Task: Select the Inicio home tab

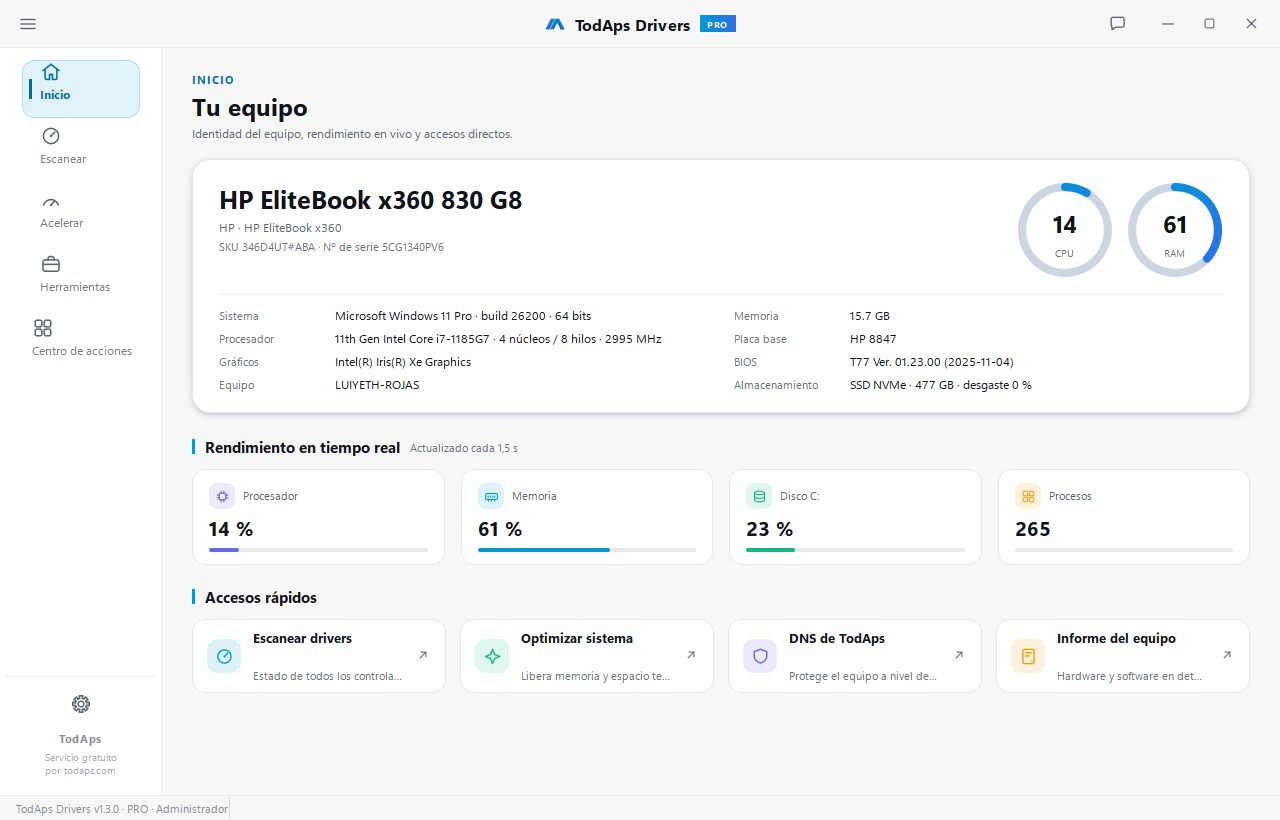Action: [x=81, y=89]
